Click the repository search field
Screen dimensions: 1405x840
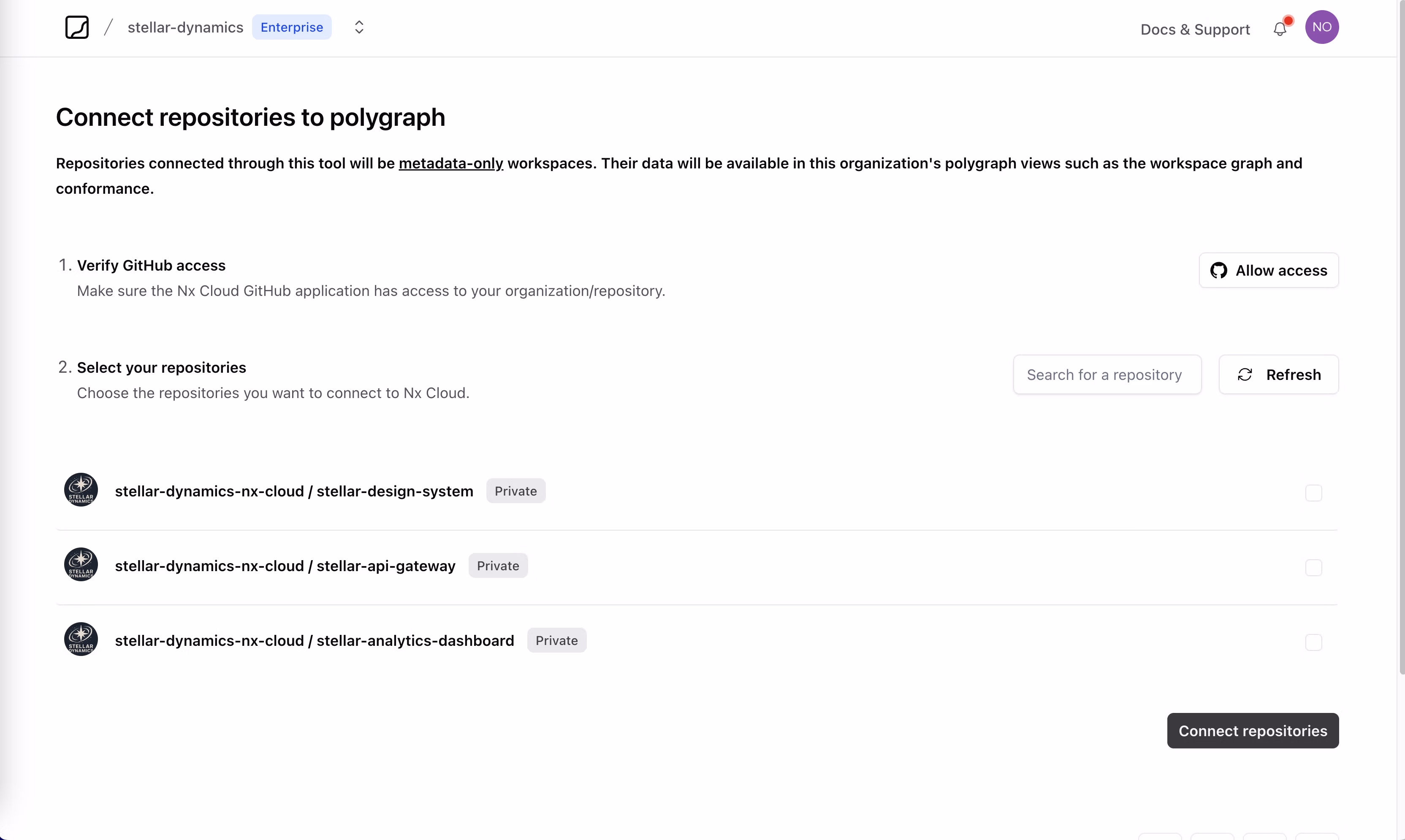coord(1106,374)
